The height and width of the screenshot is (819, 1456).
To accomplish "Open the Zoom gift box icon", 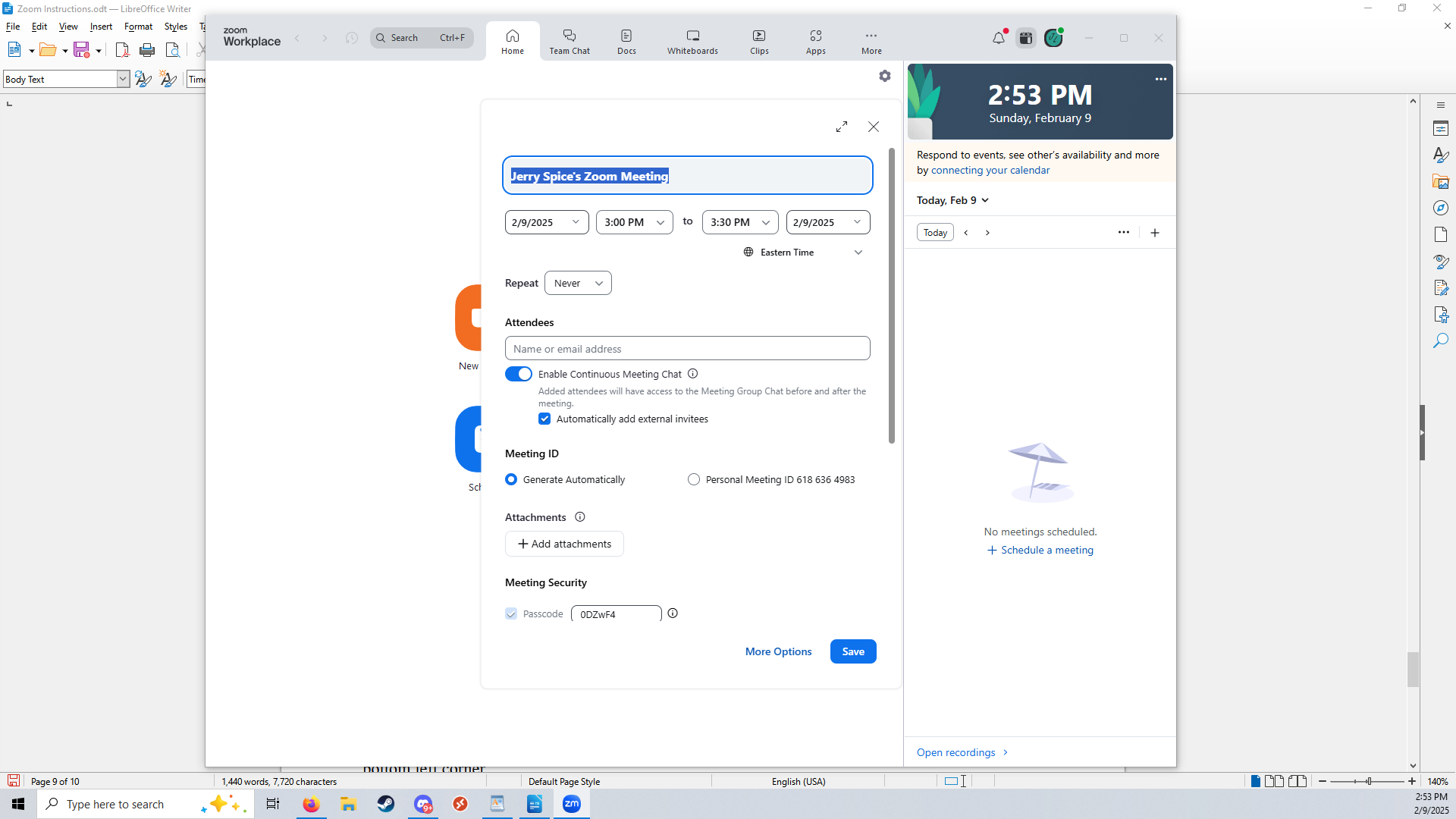I will coord(1026,38).
